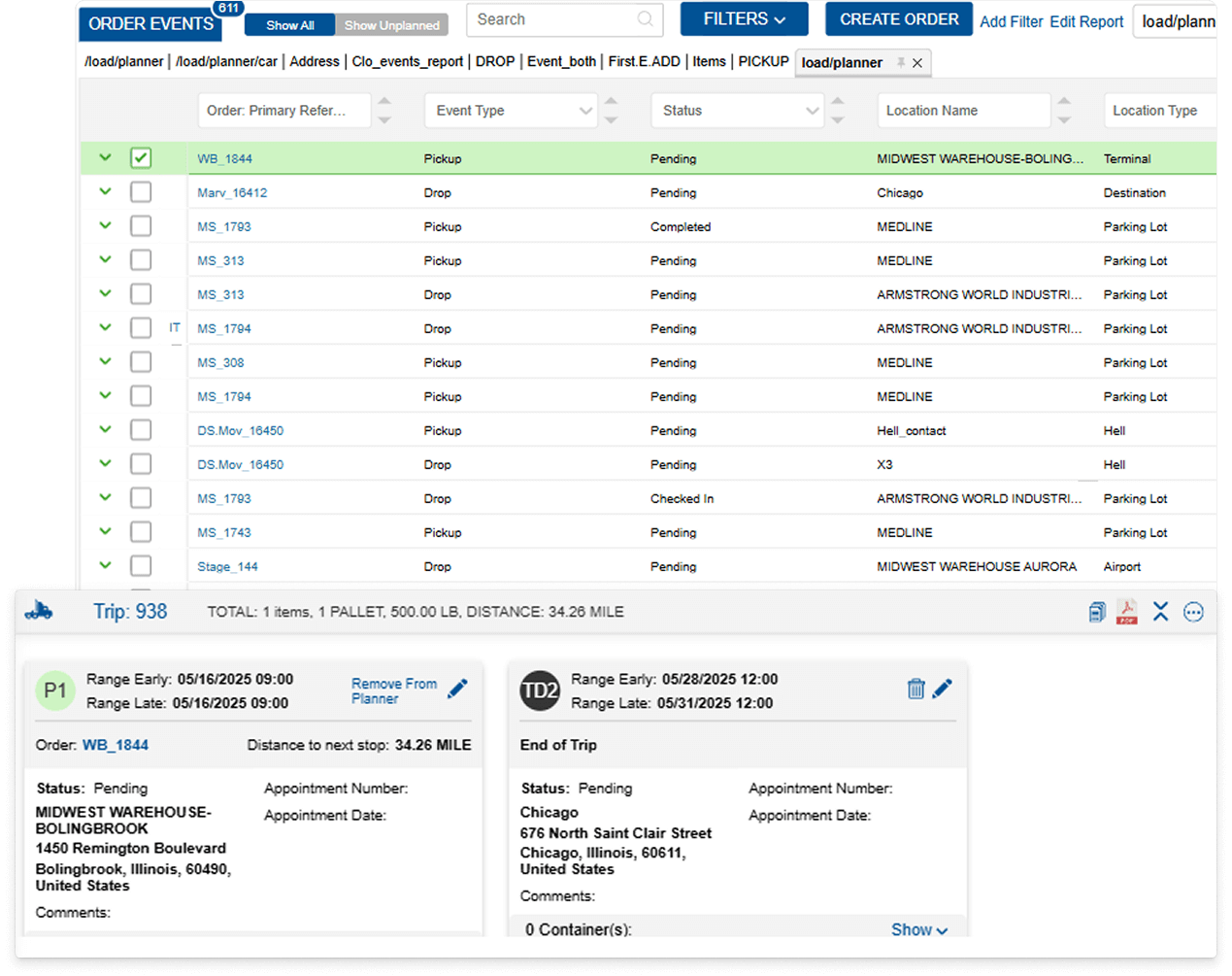The height and width of the screenshot is (976, 1232).
Task: Select the Stage_144 row checkbox
Action: (x=141, y=566)
